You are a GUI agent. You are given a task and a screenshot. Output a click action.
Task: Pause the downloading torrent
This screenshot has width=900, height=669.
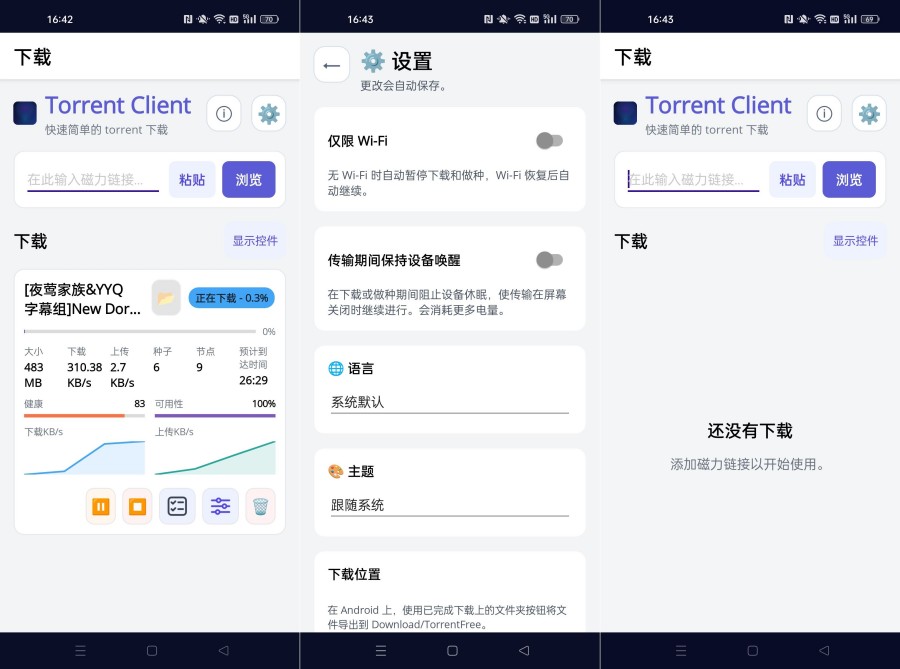point(100,507)
